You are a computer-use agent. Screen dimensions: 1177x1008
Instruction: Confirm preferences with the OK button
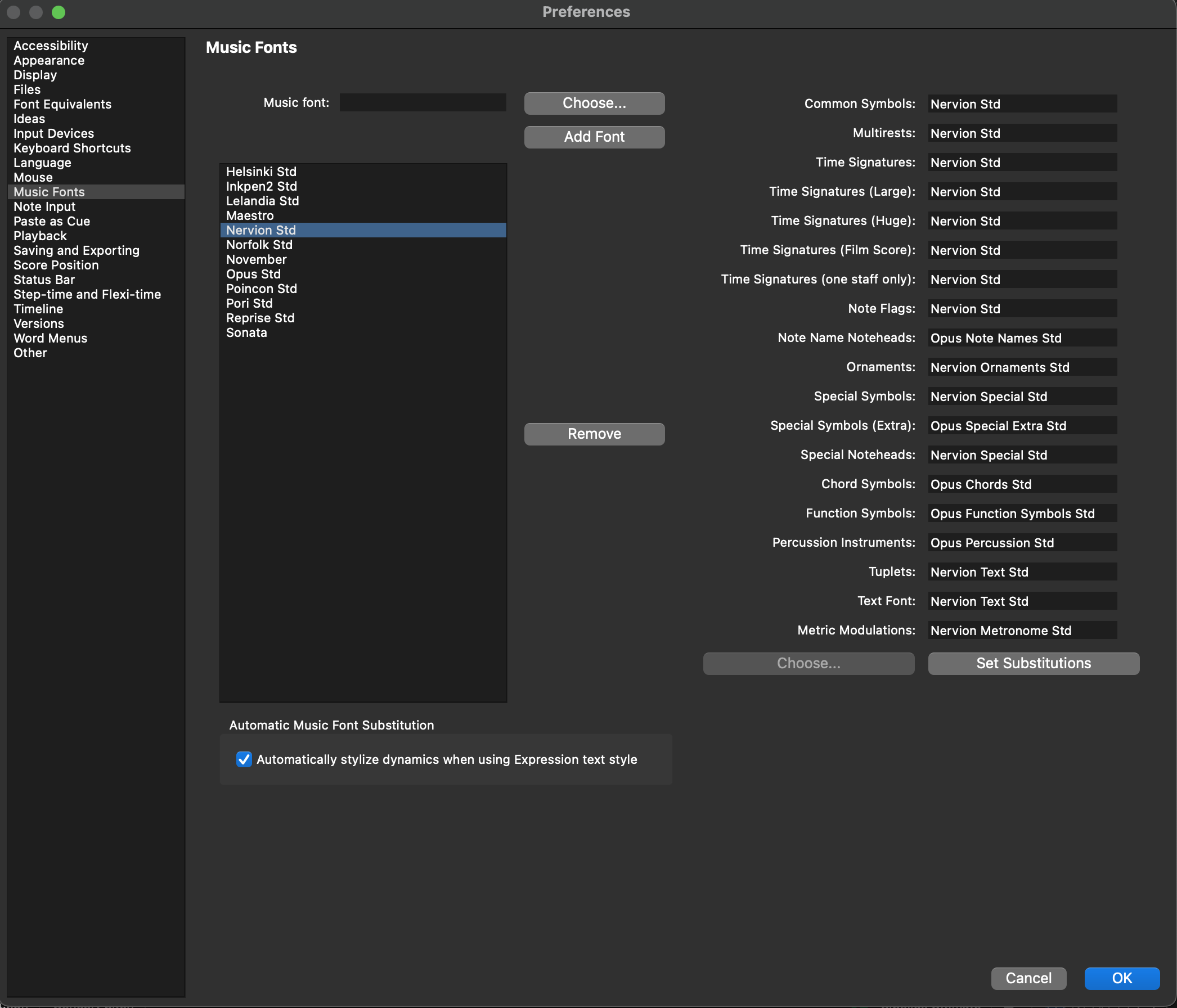tap(1122, 978)
